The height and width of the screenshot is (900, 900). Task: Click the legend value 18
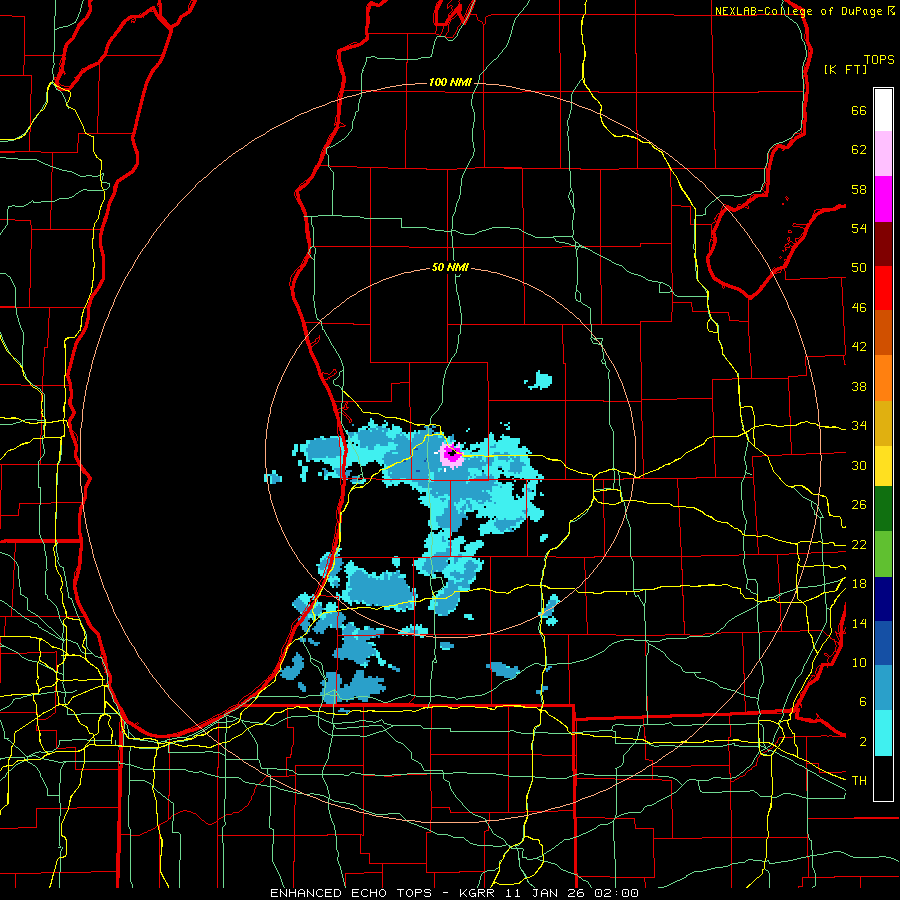859,584
